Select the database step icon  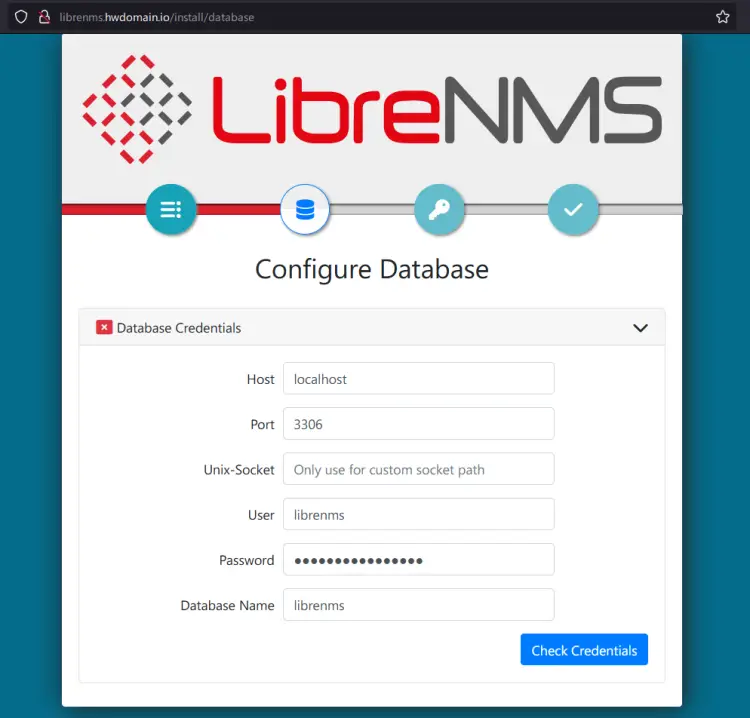(305, 210)
